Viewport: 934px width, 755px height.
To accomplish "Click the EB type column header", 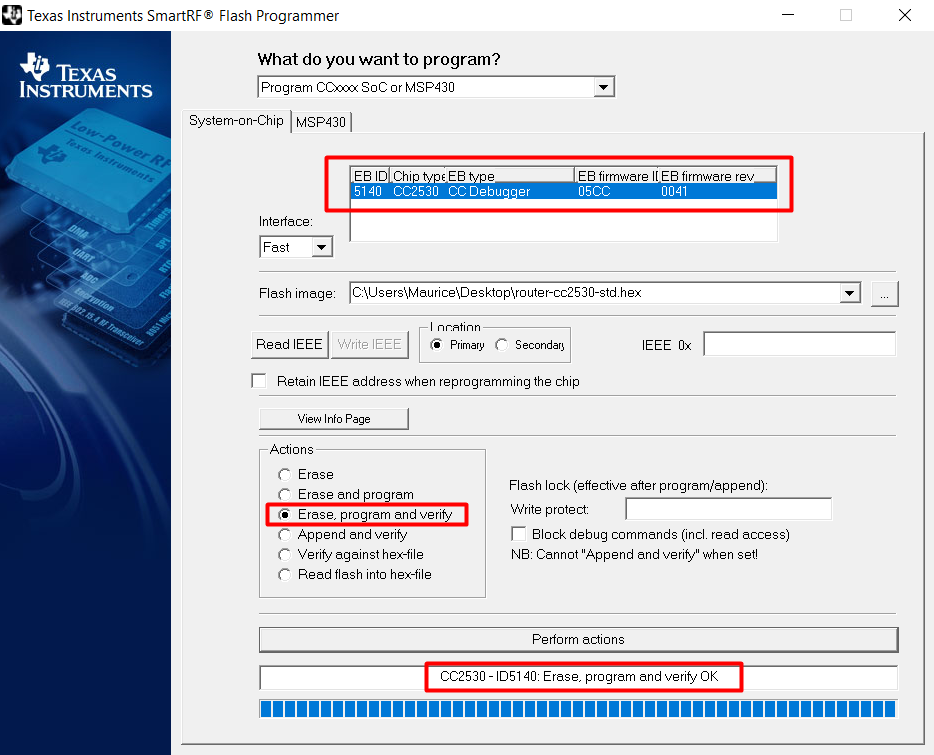I will click(x=510, y=176).
